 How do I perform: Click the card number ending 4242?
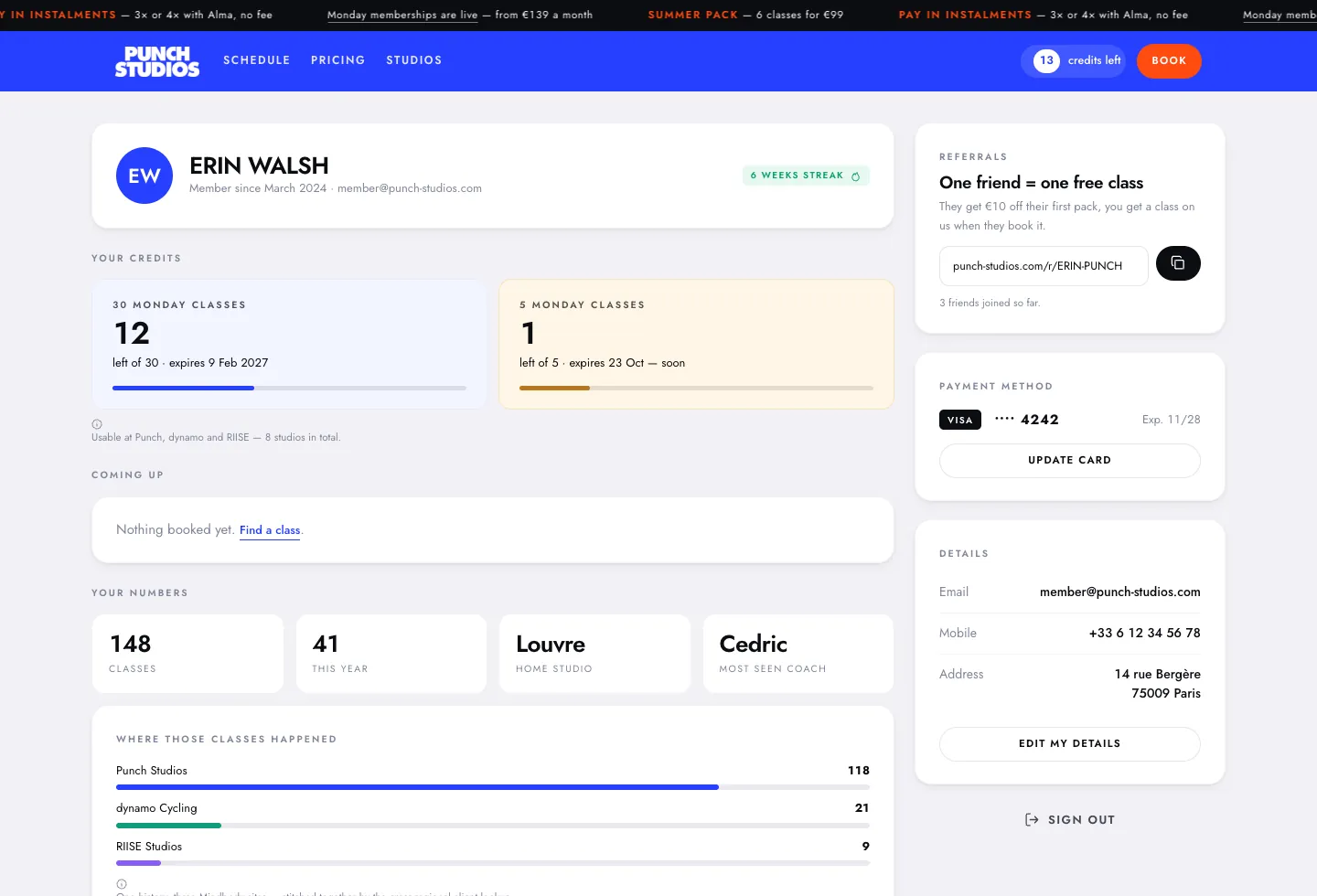[x=1027, y=420]
